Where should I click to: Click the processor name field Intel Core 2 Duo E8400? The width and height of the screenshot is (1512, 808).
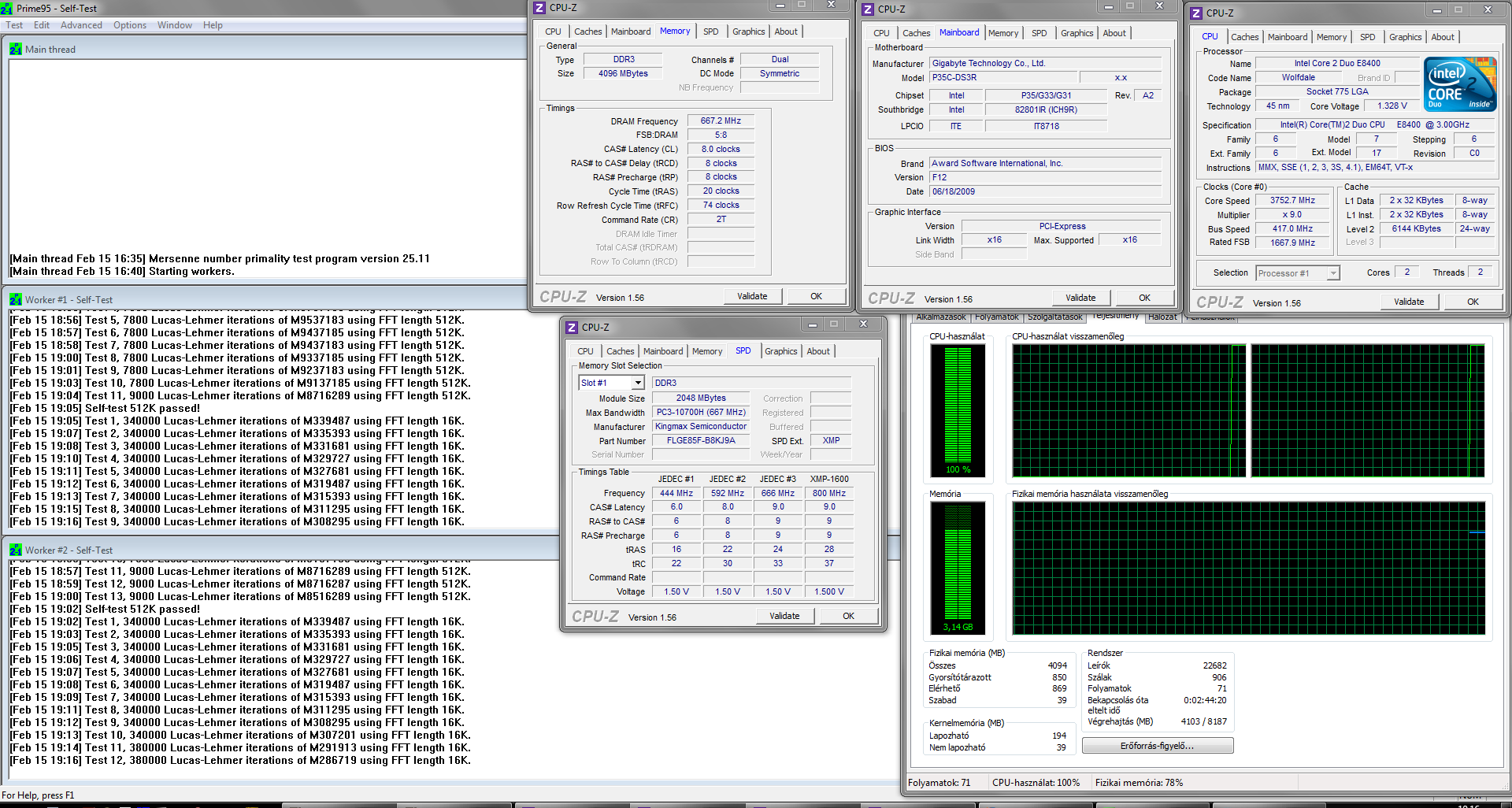coord(1337,63)
